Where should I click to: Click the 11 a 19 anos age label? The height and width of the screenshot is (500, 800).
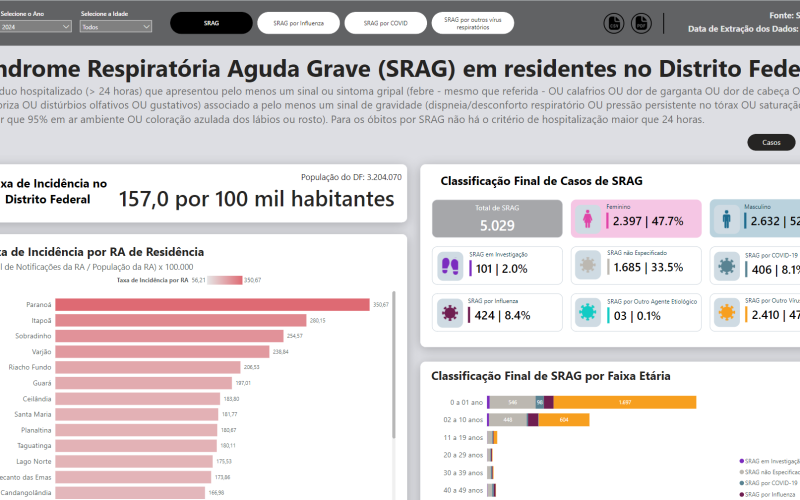(x=463, y=438)
